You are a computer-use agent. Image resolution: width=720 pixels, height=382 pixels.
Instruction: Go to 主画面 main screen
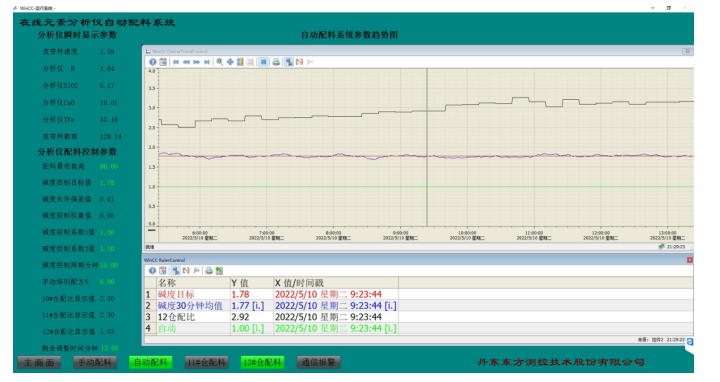(39, 363)
